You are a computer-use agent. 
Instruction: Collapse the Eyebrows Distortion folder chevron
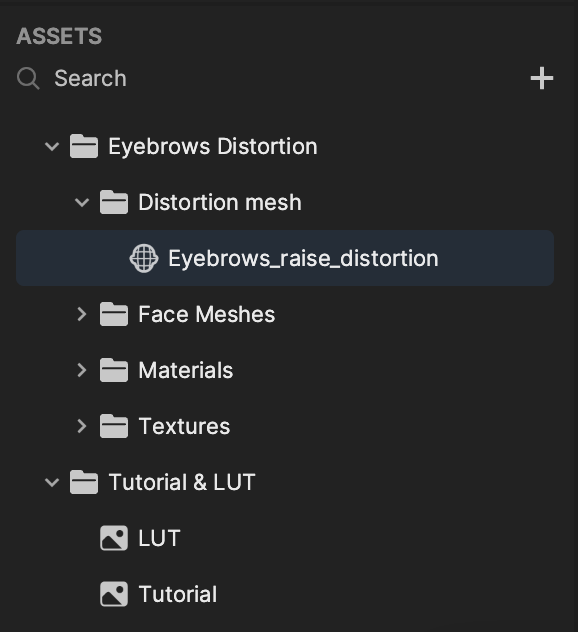(x=52, y=146)
